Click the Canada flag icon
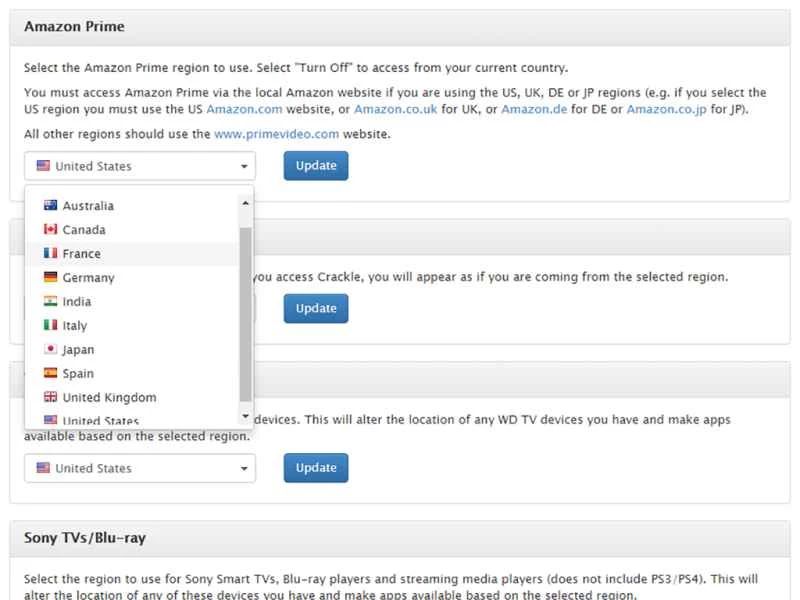This screenshot has height=600, width=800. 50,230
